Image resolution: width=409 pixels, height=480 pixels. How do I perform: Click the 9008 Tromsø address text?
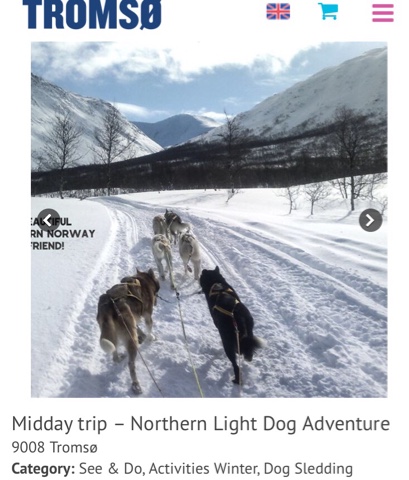55,447
